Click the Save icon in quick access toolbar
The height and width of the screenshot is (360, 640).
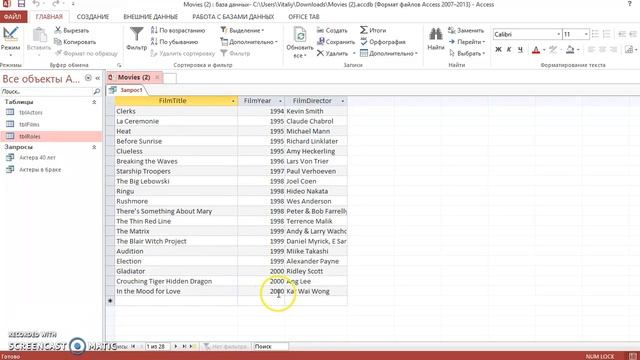[x=21, y=4]
